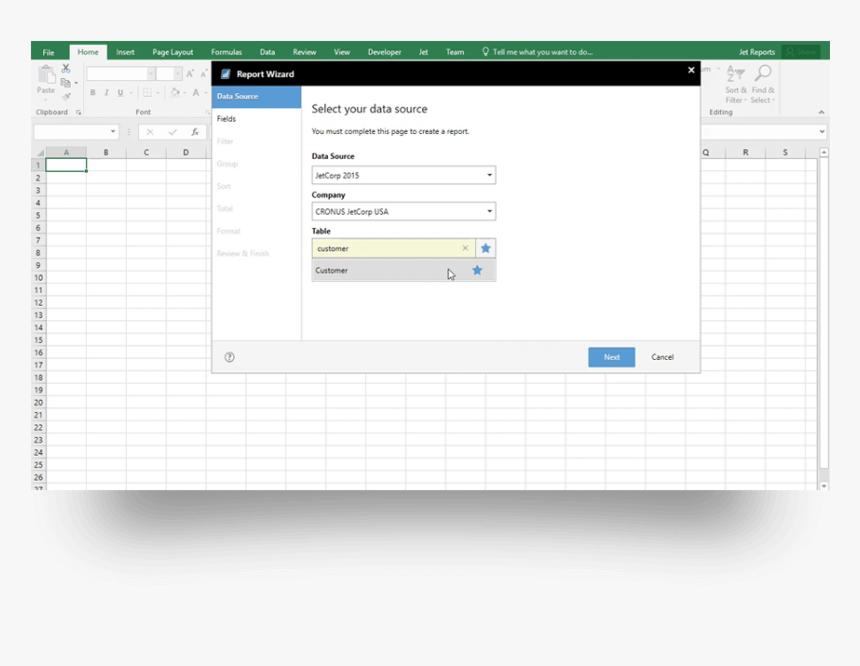Viewport: 860px width, 666px height.
Task: Click the Insert Function fx icon
Action: tap(195, 132)
